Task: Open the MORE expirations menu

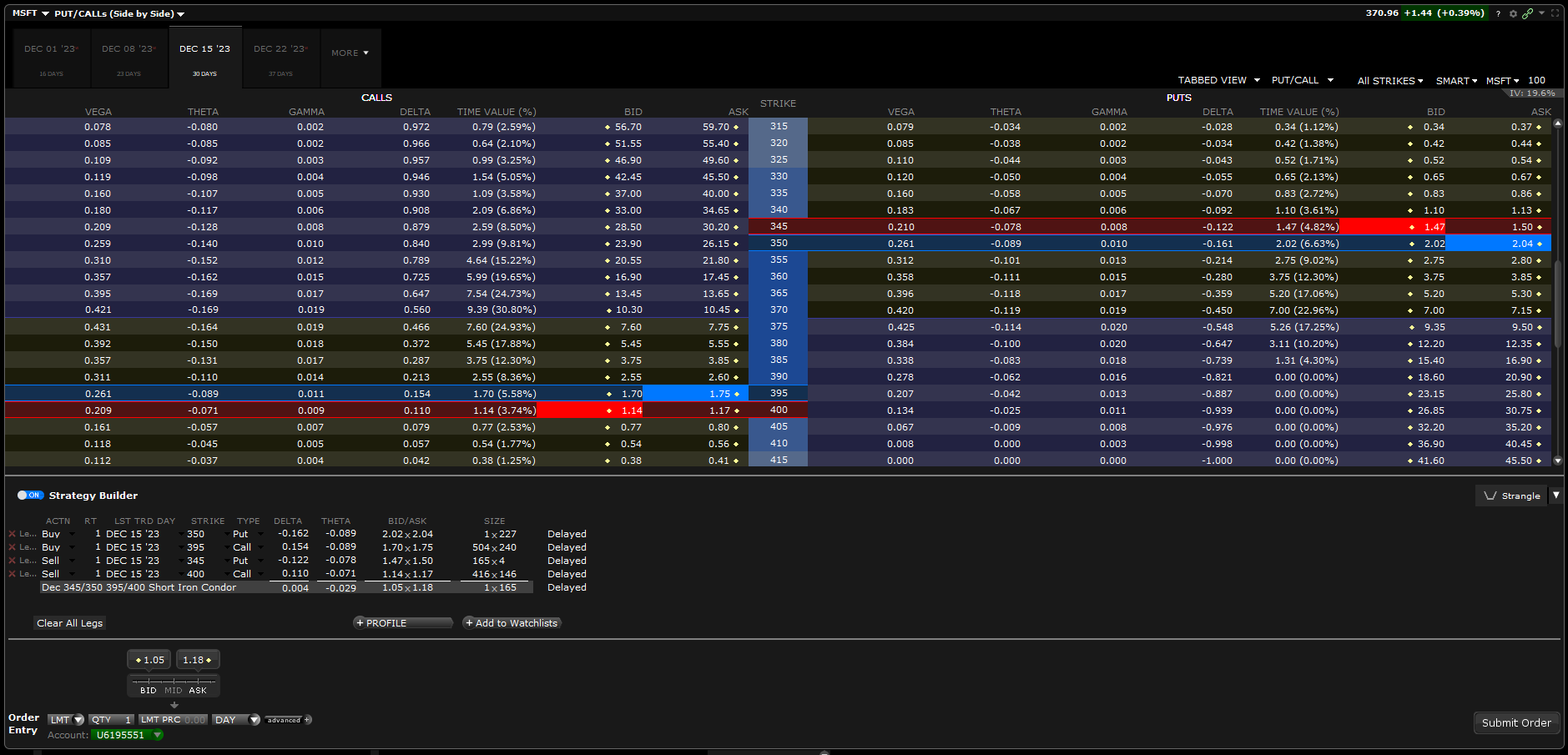Action: coord(350,53)
